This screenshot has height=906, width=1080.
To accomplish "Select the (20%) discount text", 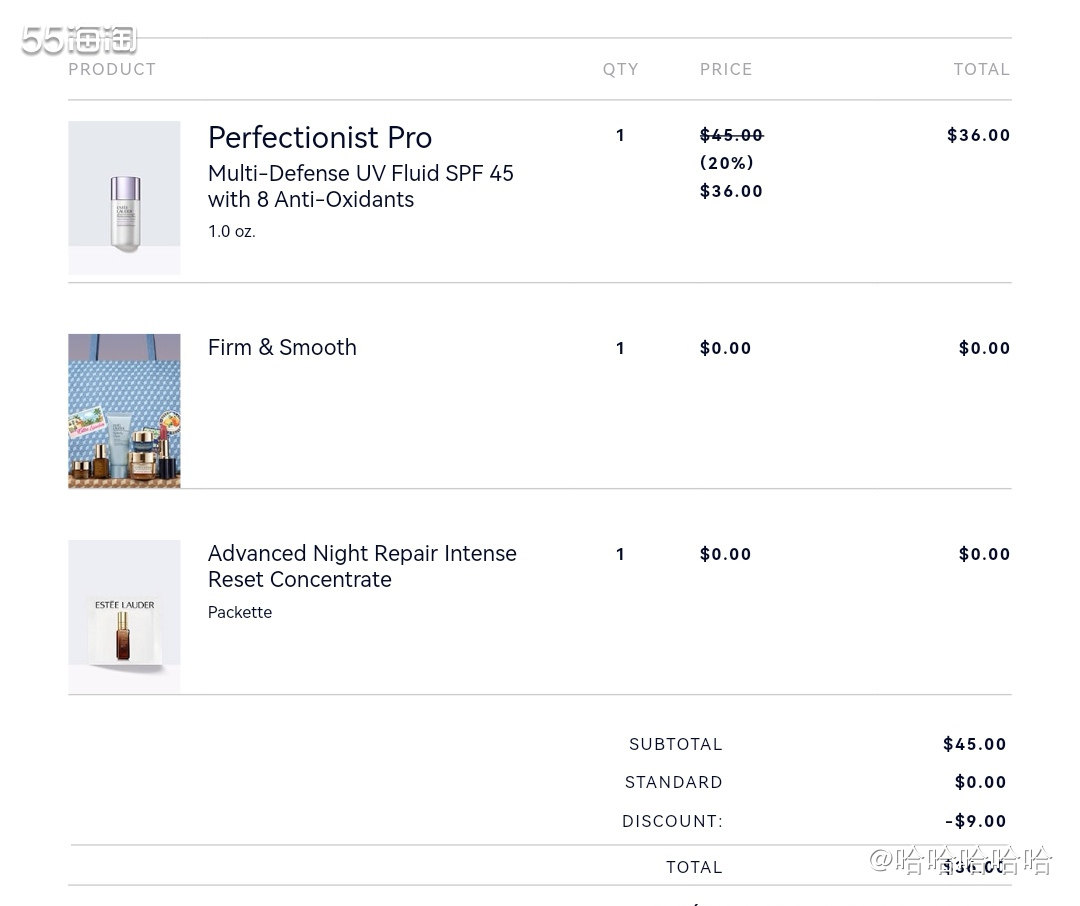I will [727, 163].
